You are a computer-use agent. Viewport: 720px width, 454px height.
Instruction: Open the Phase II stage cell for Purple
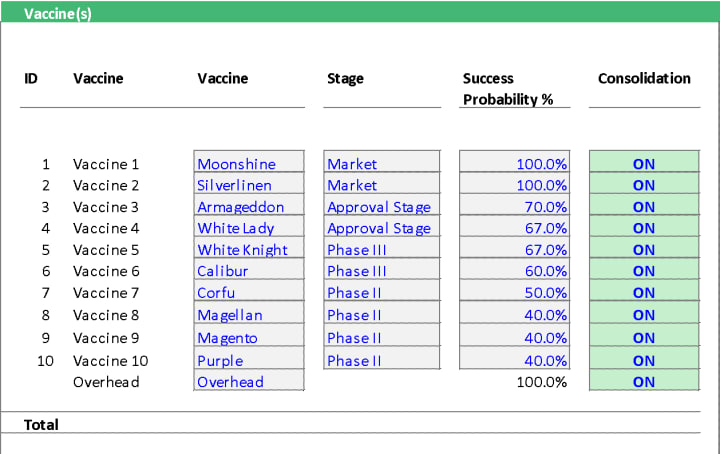(382, 358)
